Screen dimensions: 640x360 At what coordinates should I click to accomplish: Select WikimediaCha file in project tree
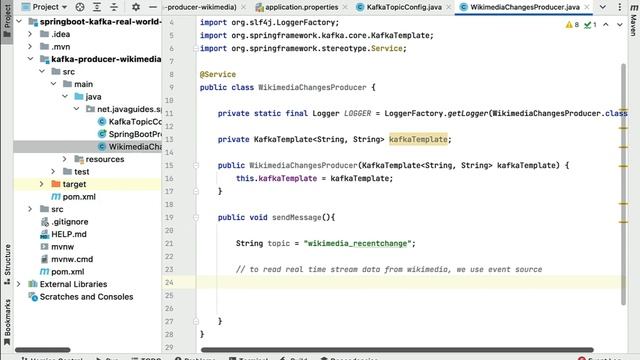coord(135,147)
